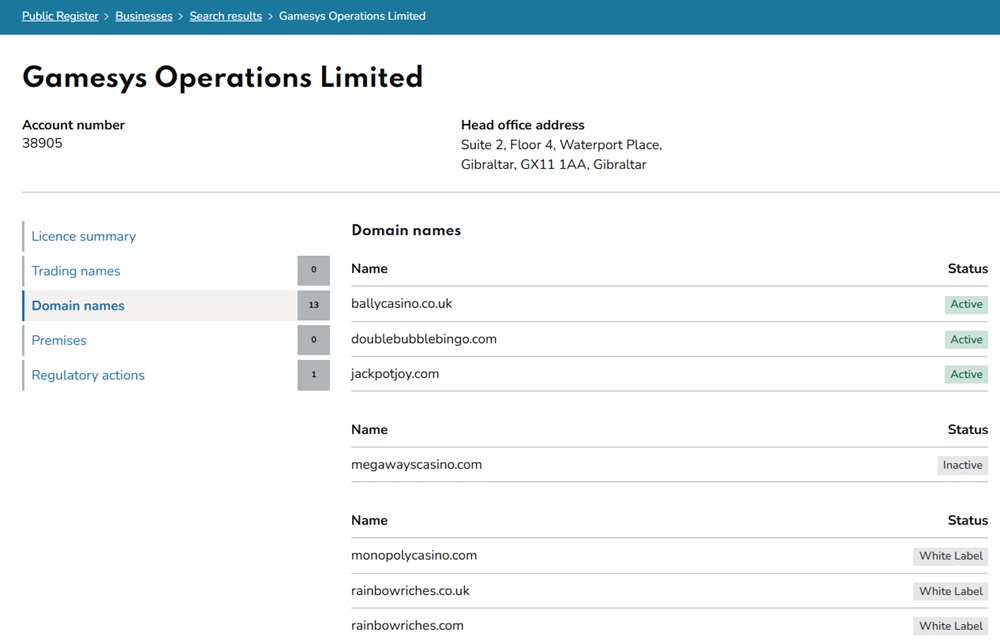This screenshot has height=640, width=1000.
Task: Click address line Suite 2, Floor 4, Waterport Place
Action: (561, 145)
